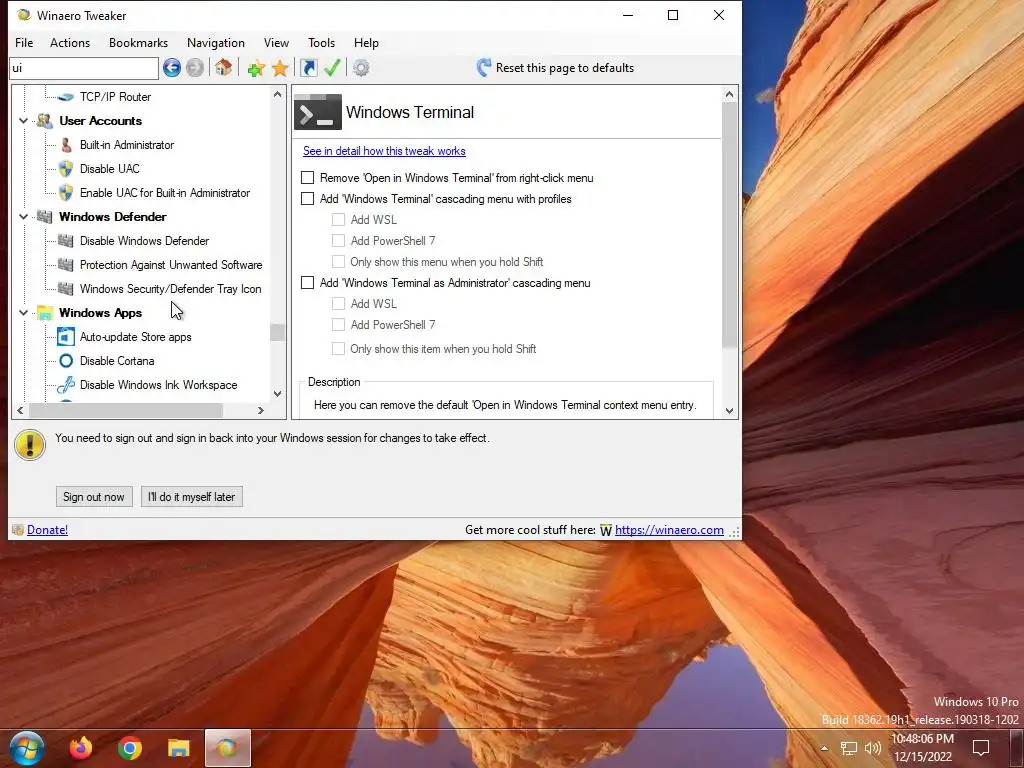Open the Start button on the taskbar

(27, 748)
